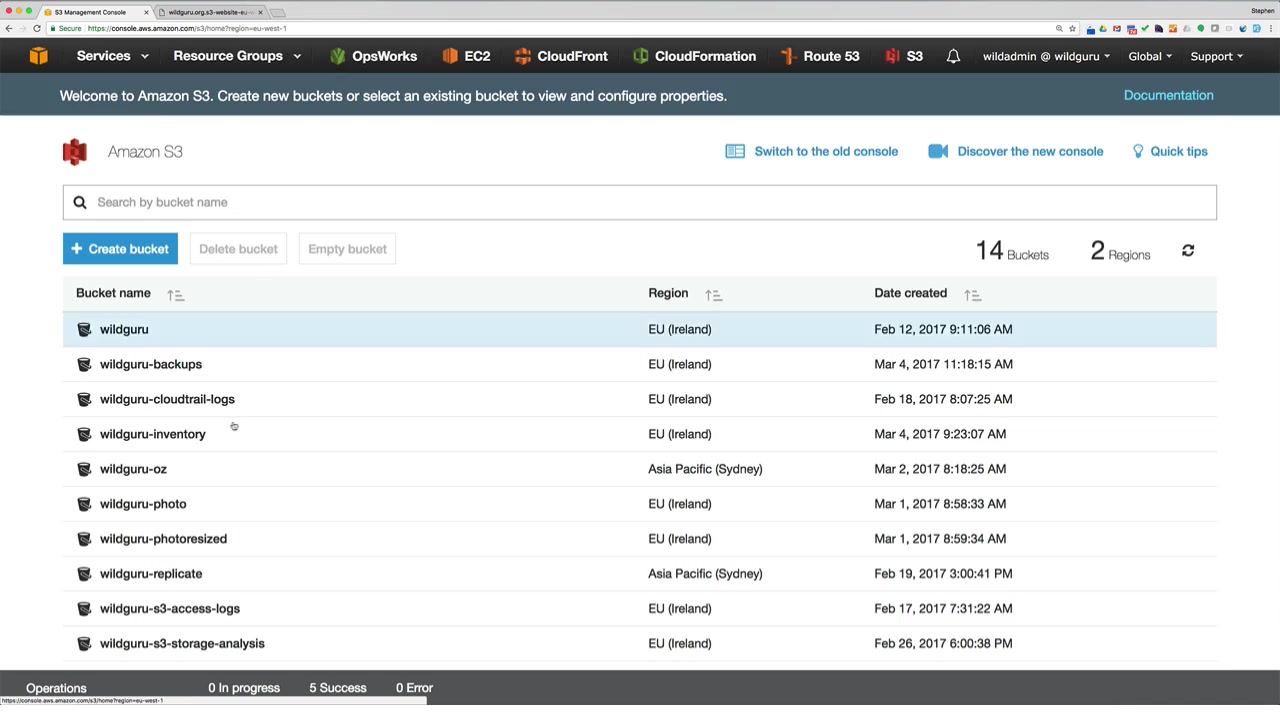Open the Support dropdown menu
The width and height of the screenshot is (1280, 720).
pos(1216,56)
